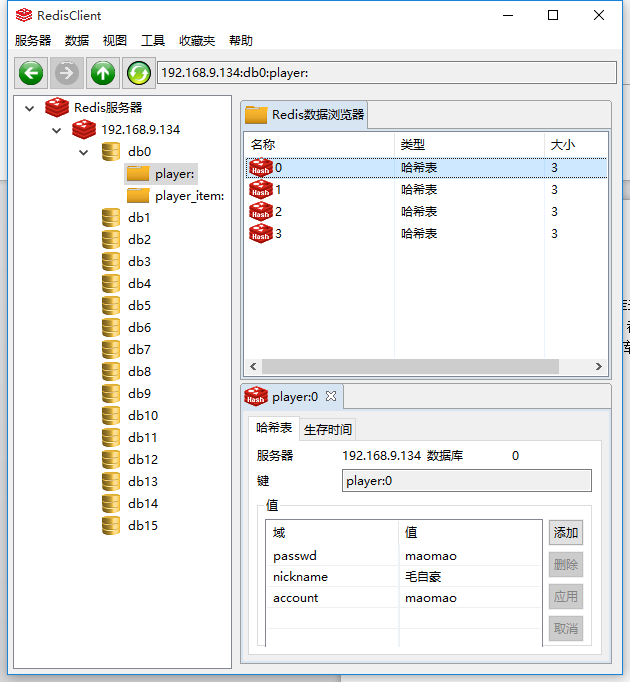Select the db0 database icon
Viewport: 630px width, 682px height.
click(111, 151)
